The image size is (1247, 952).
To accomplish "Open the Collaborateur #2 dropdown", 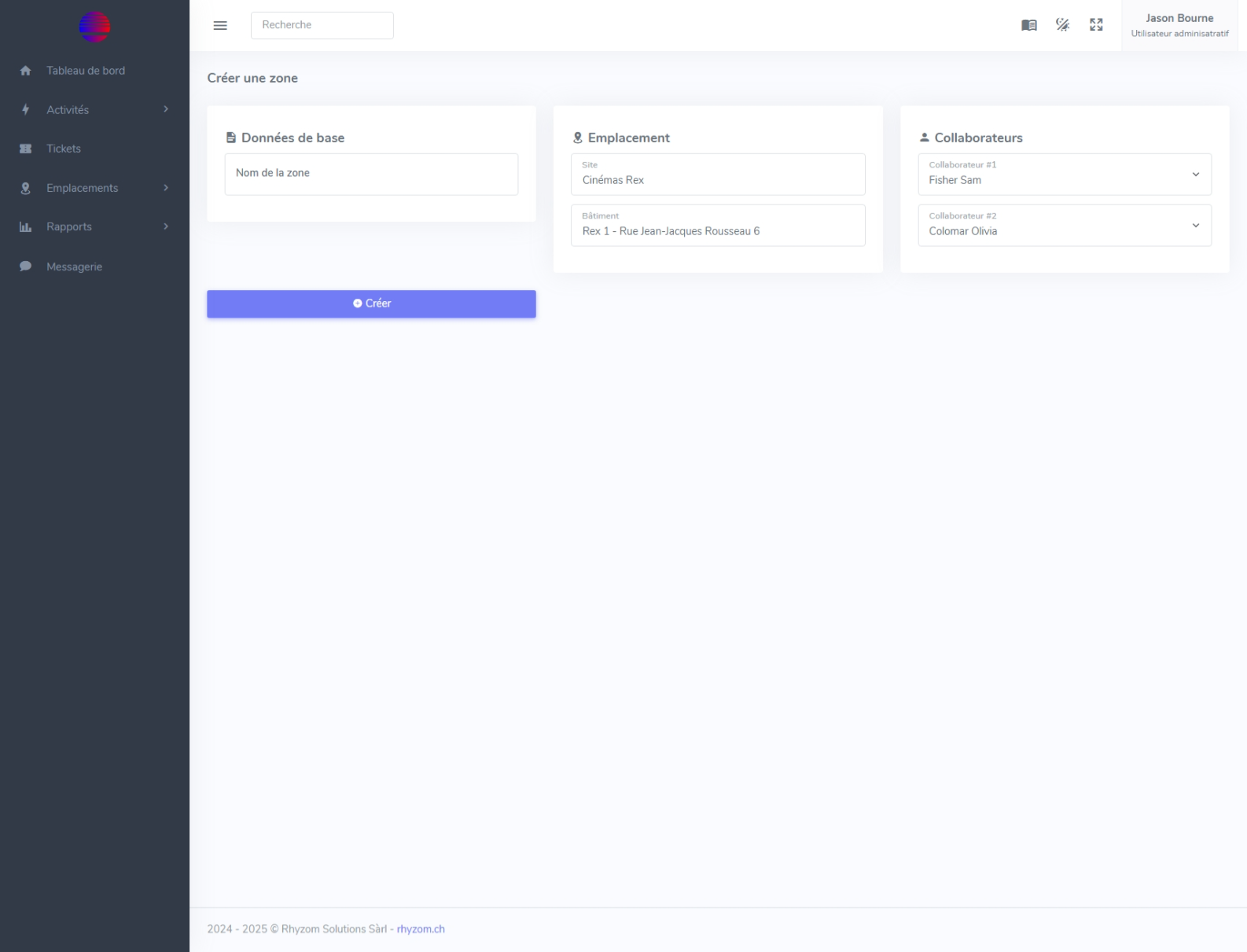I will (x=1064, y=226).
